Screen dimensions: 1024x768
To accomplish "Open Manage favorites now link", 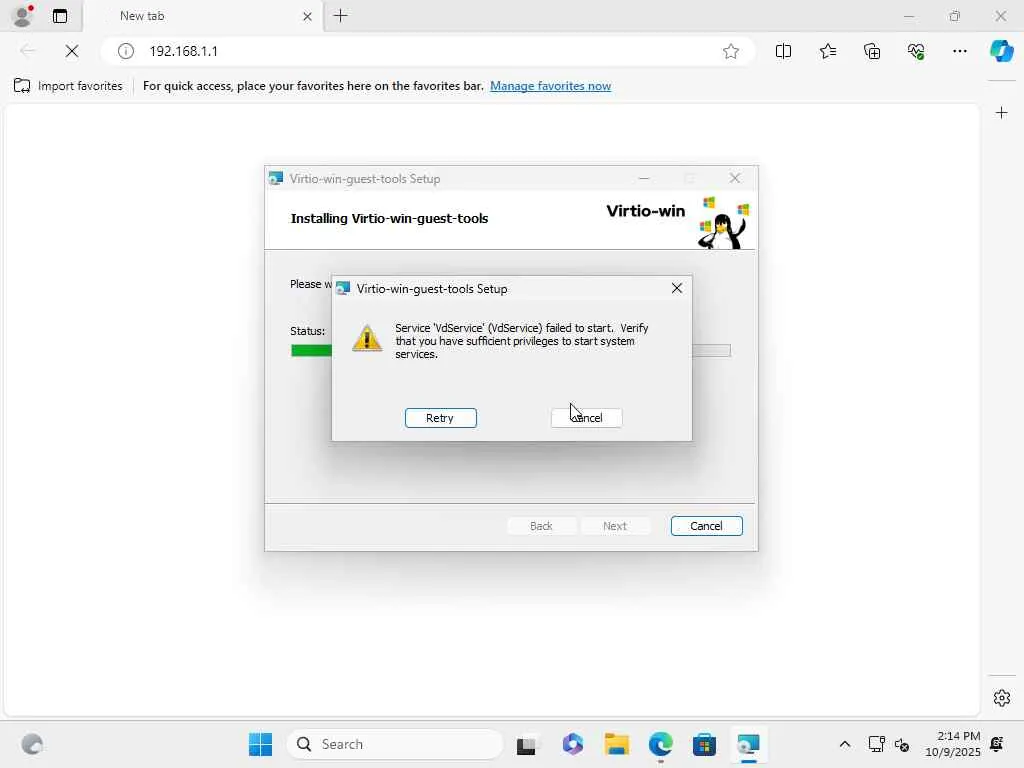I will pos(551,86).
